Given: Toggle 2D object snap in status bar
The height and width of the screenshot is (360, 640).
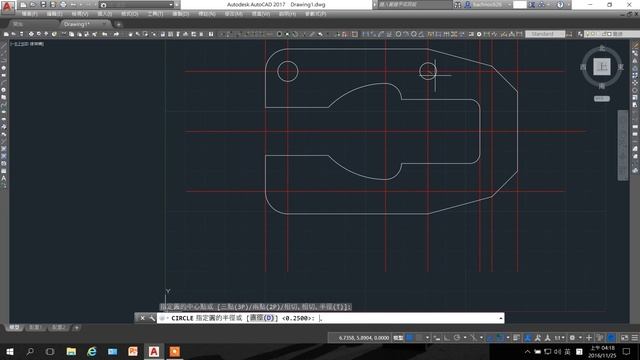Looking at the screenshot, I should (x=500, y=338).
